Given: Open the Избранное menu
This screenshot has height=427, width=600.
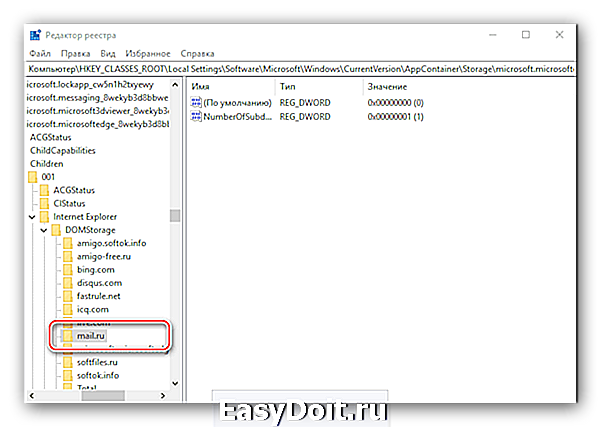Looking at the screenshot, I should 148,54.
